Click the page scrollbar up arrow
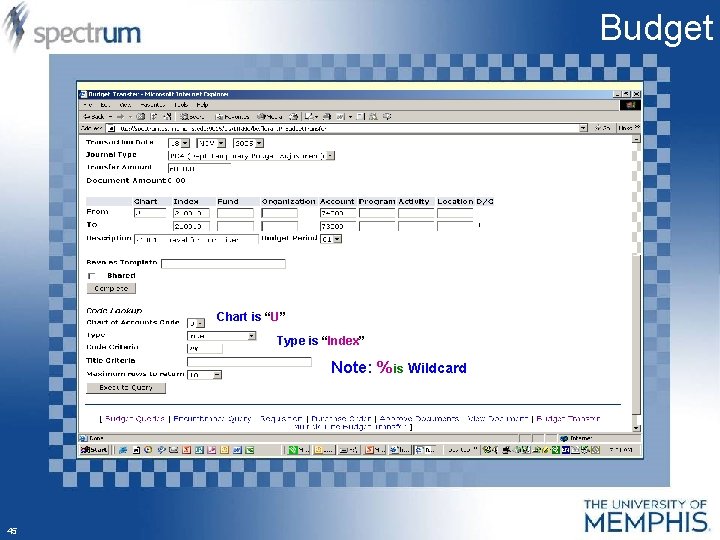Viewport: 720px width, 540px height. (x=636, y=139)
